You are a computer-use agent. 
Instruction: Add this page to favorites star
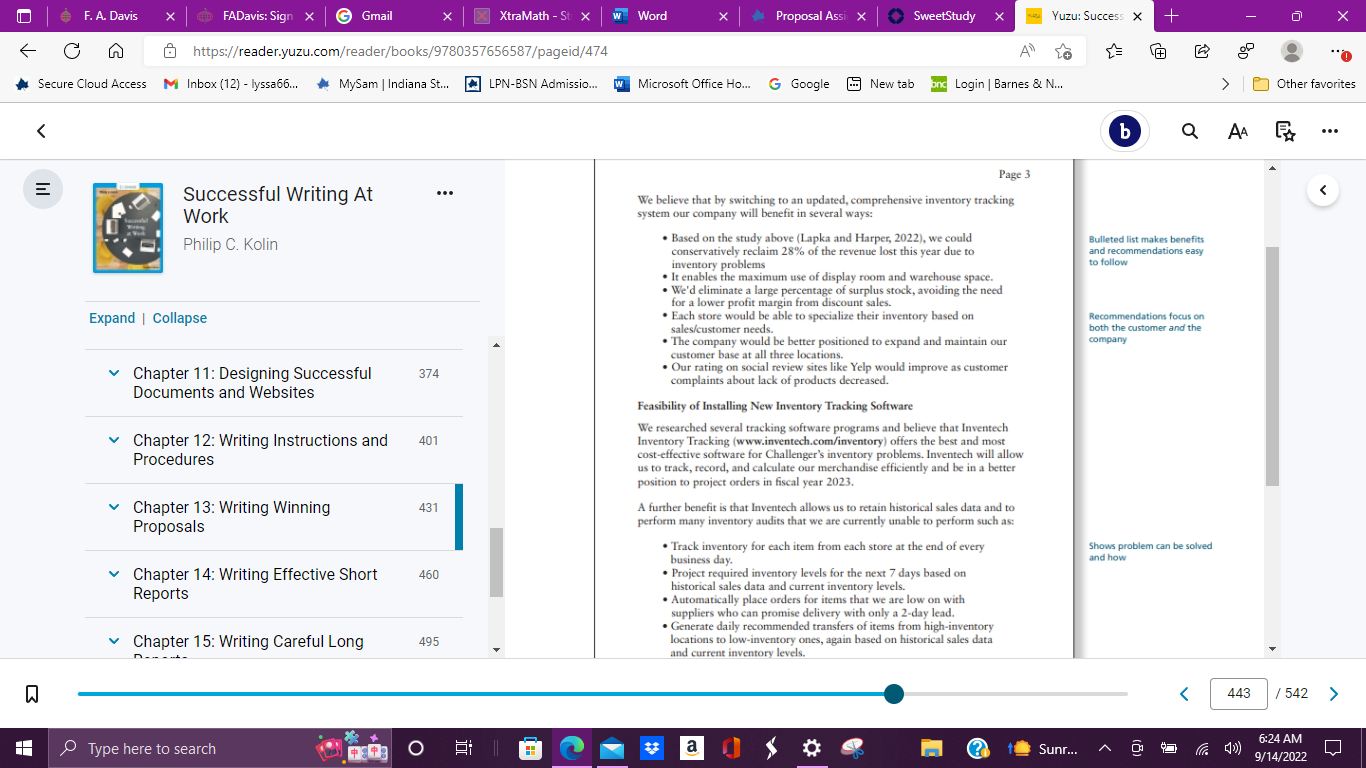click(x=1063, y=51)
